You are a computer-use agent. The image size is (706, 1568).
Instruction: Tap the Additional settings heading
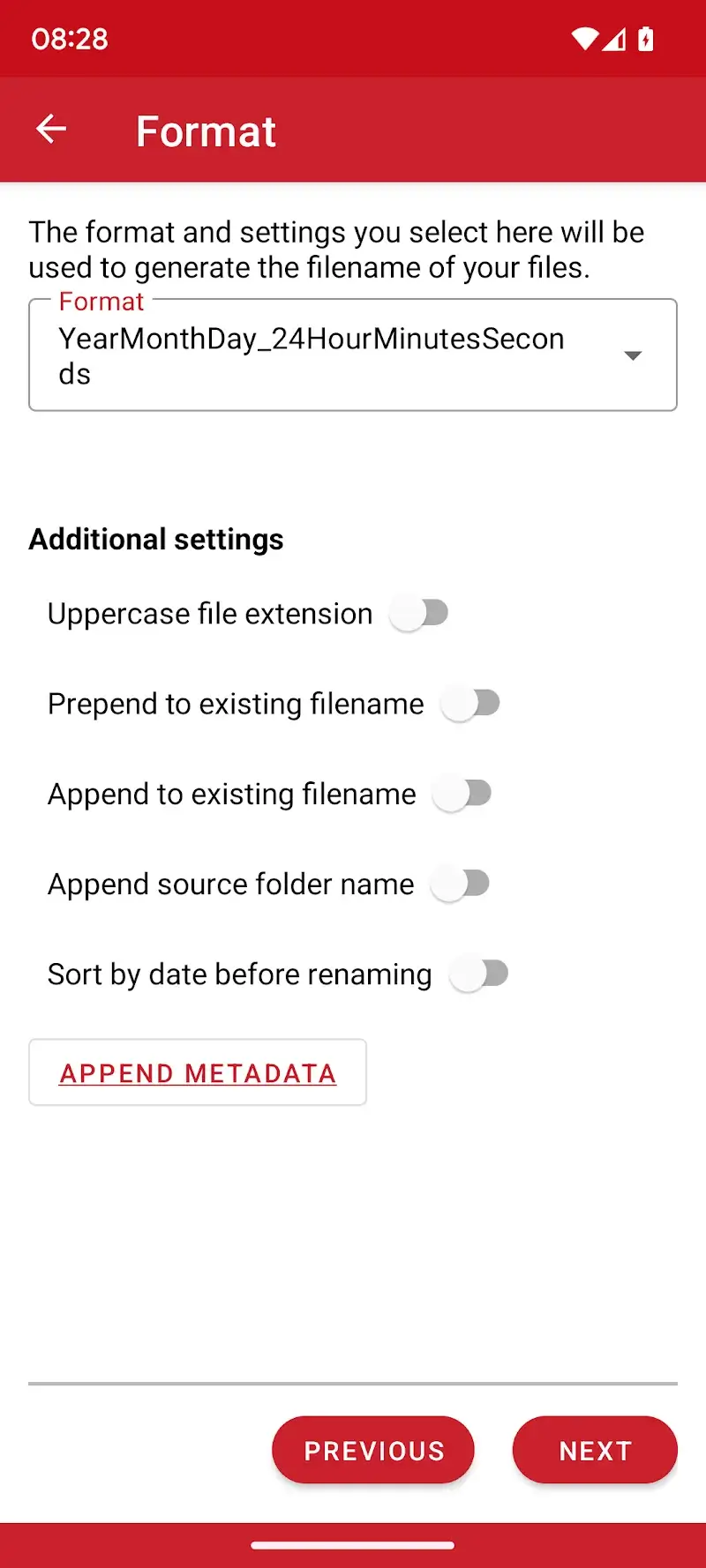click(156, 539)
